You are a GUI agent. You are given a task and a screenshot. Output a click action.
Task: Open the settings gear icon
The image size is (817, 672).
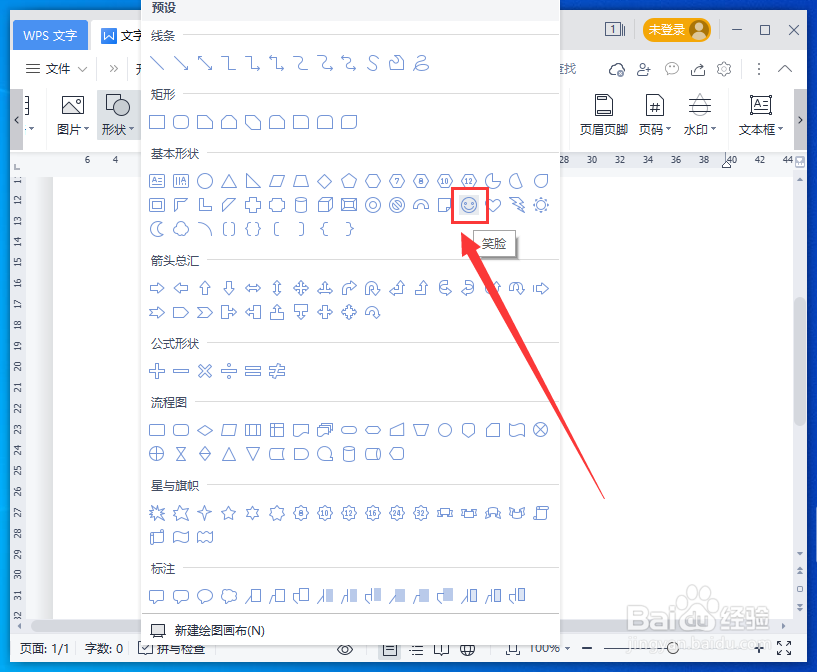coord(724,69)
